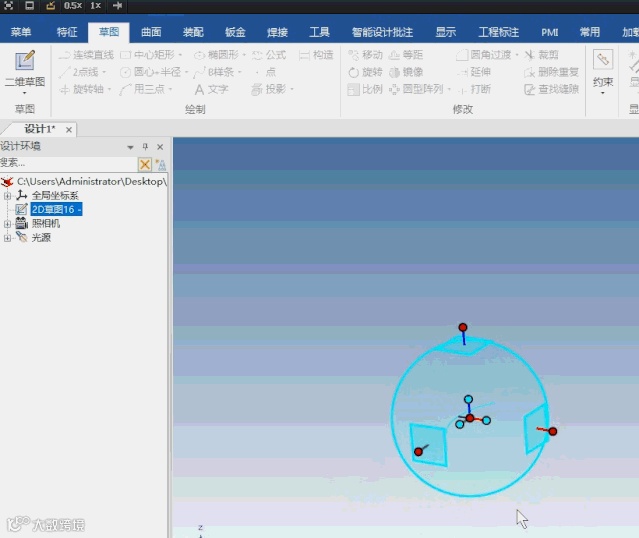Pin the 设计环境 panel
The image size is (639, 538).
click(145, 147)
